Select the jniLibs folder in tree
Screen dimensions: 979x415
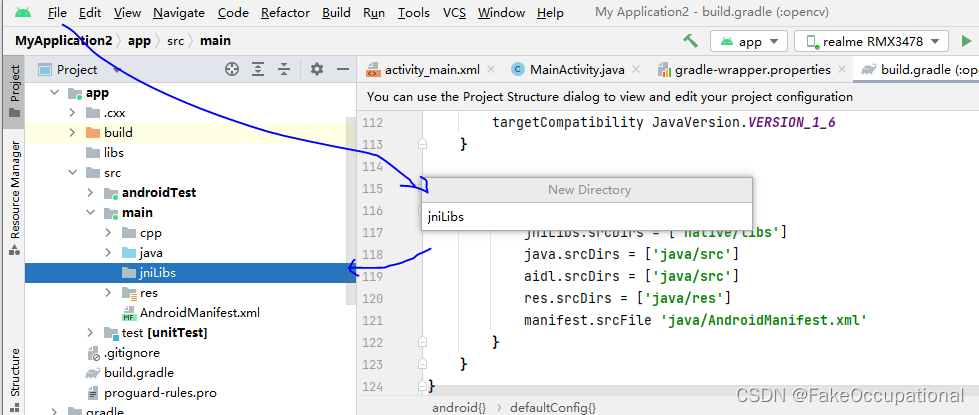tap(190, 273)
